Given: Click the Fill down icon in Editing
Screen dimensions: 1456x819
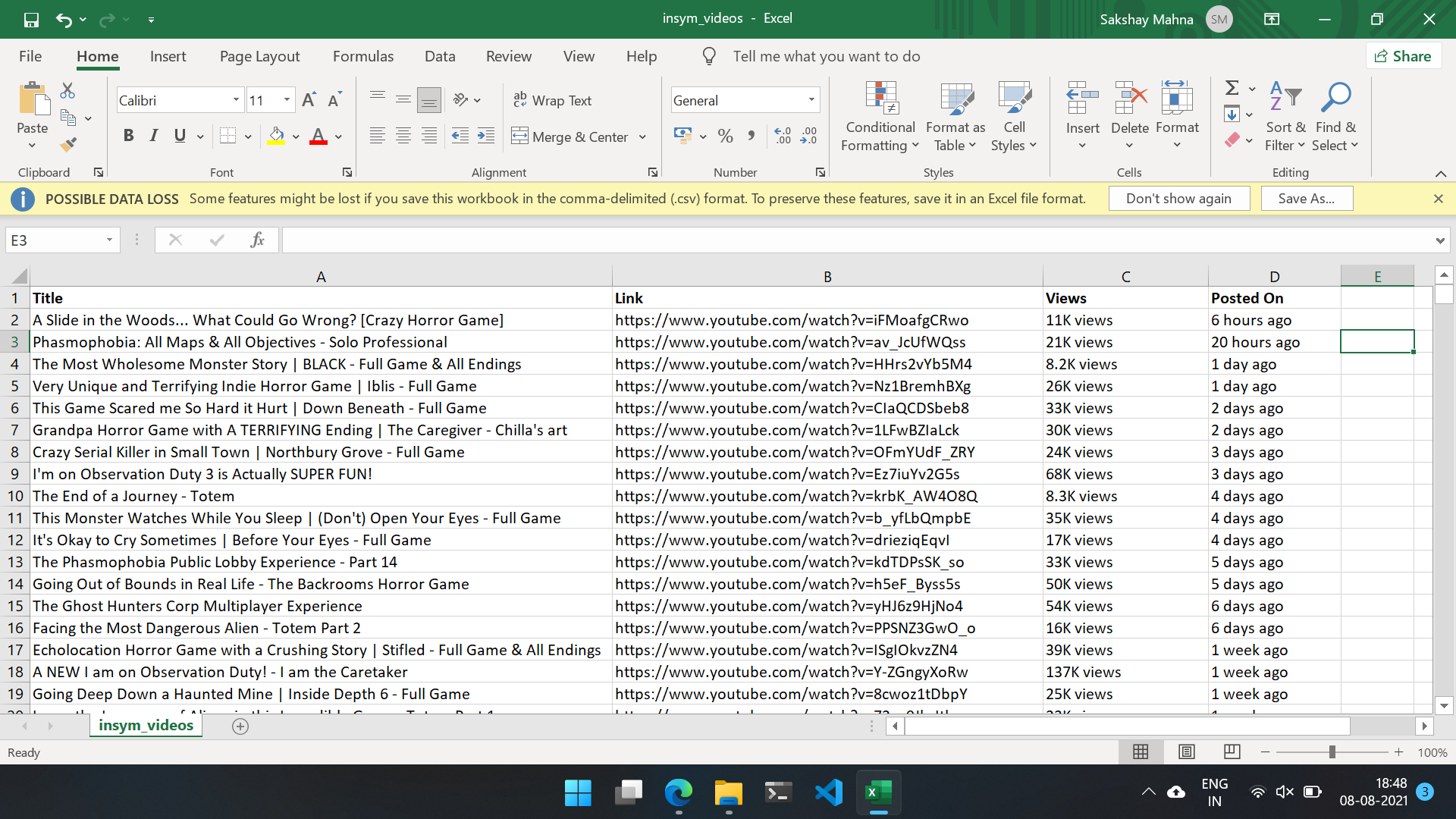Looking at the screenshot, I should click(x=1232, y=115).
